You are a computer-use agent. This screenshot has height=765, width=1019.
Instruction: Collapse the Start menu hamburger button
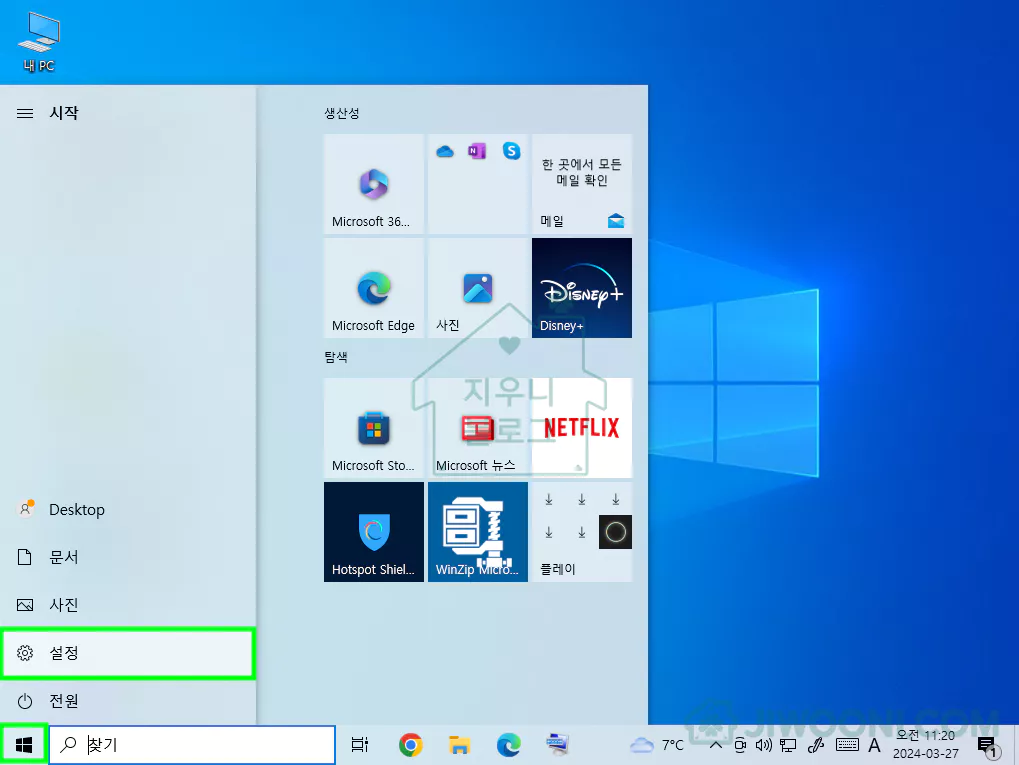(25, 114)
